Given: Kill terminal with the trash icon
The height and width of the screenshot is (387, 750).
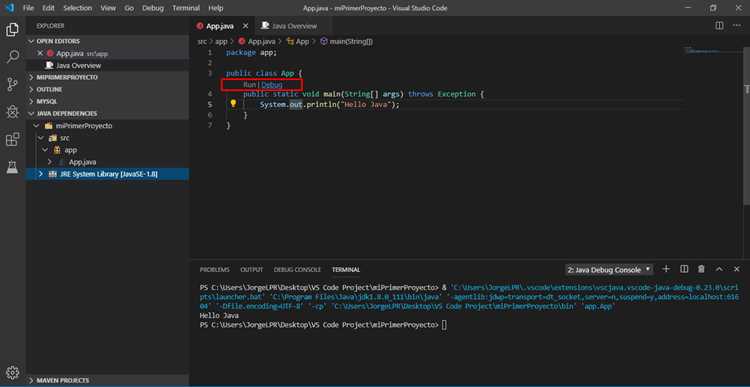Looking at the screenshot, I should coord(701,269).
